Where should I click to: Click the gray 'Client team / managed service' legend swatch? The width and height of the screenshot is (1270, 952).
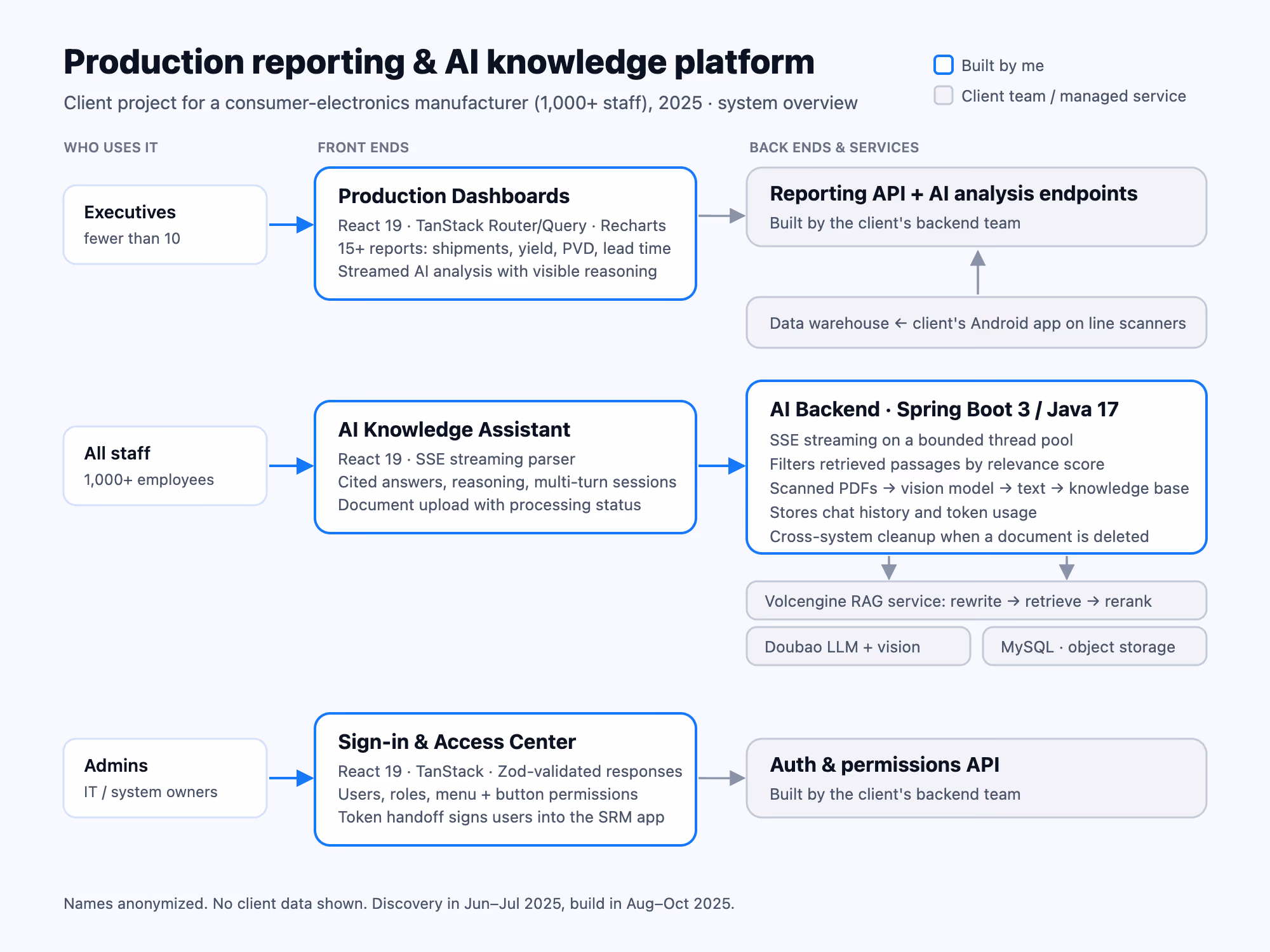(x=944, y=95)
